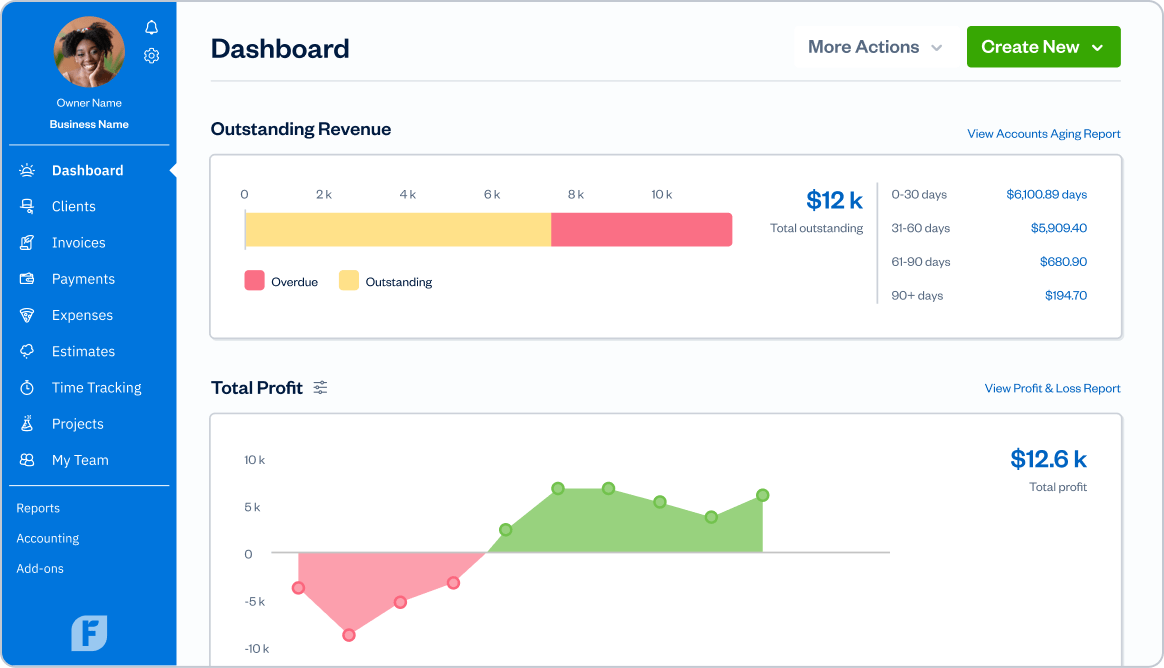Adjust Total Profit chart filters
The image size is (1164, 668).
point(320,387)
